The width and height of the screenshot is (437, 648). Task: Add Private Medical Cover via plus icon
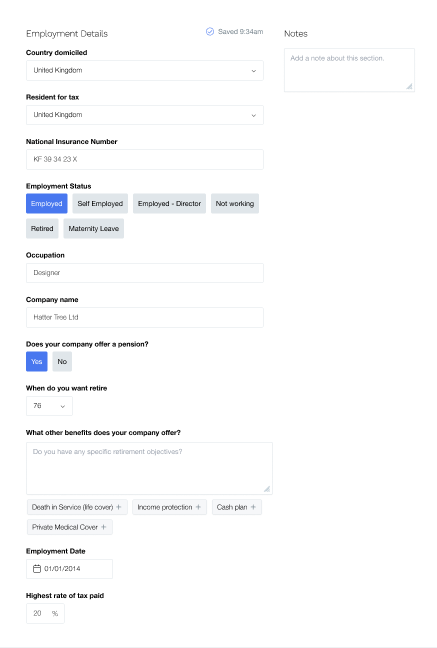click(104, 527)
